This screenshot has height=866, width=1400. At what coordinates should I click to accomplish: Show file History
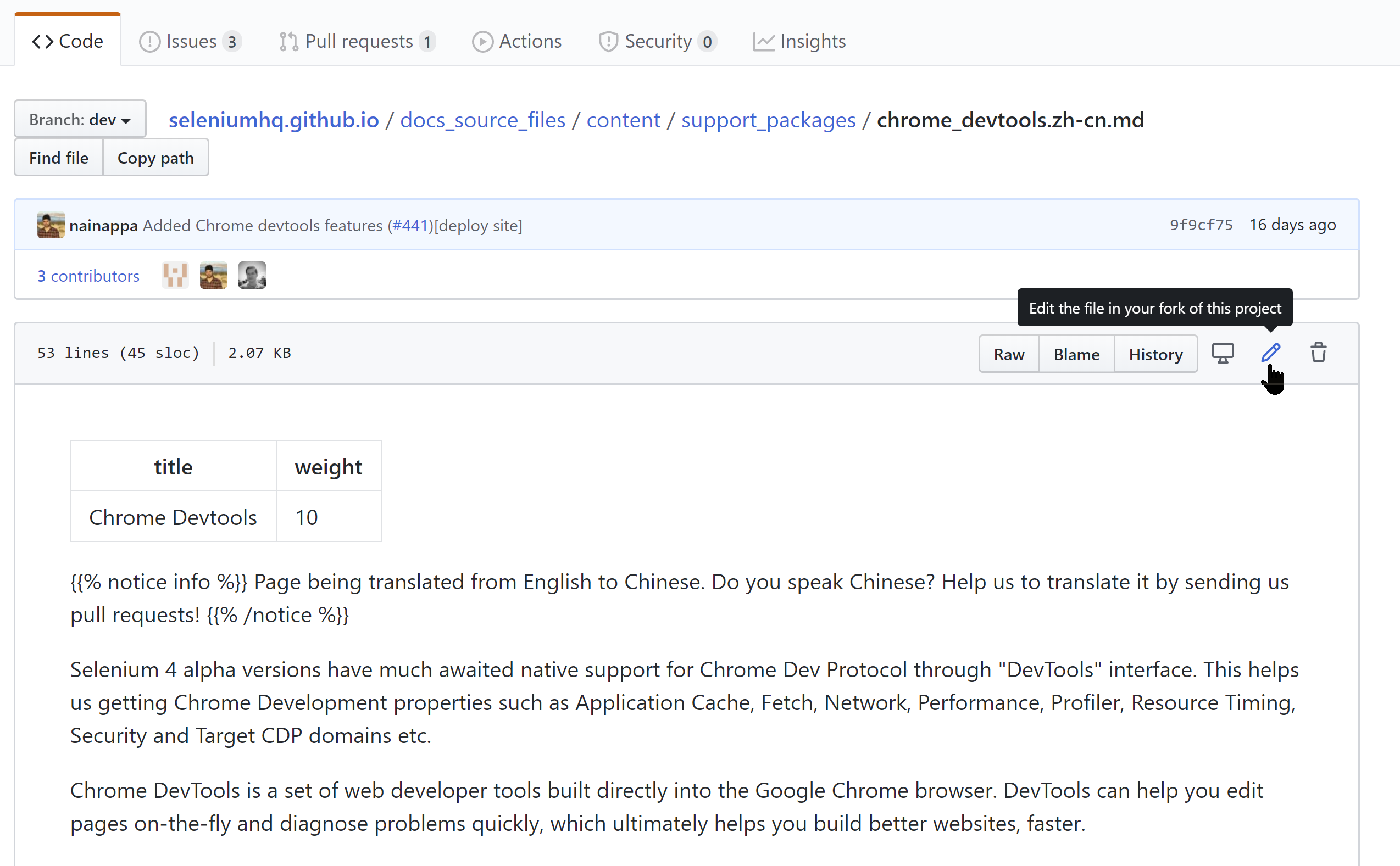coord(1155,355)
